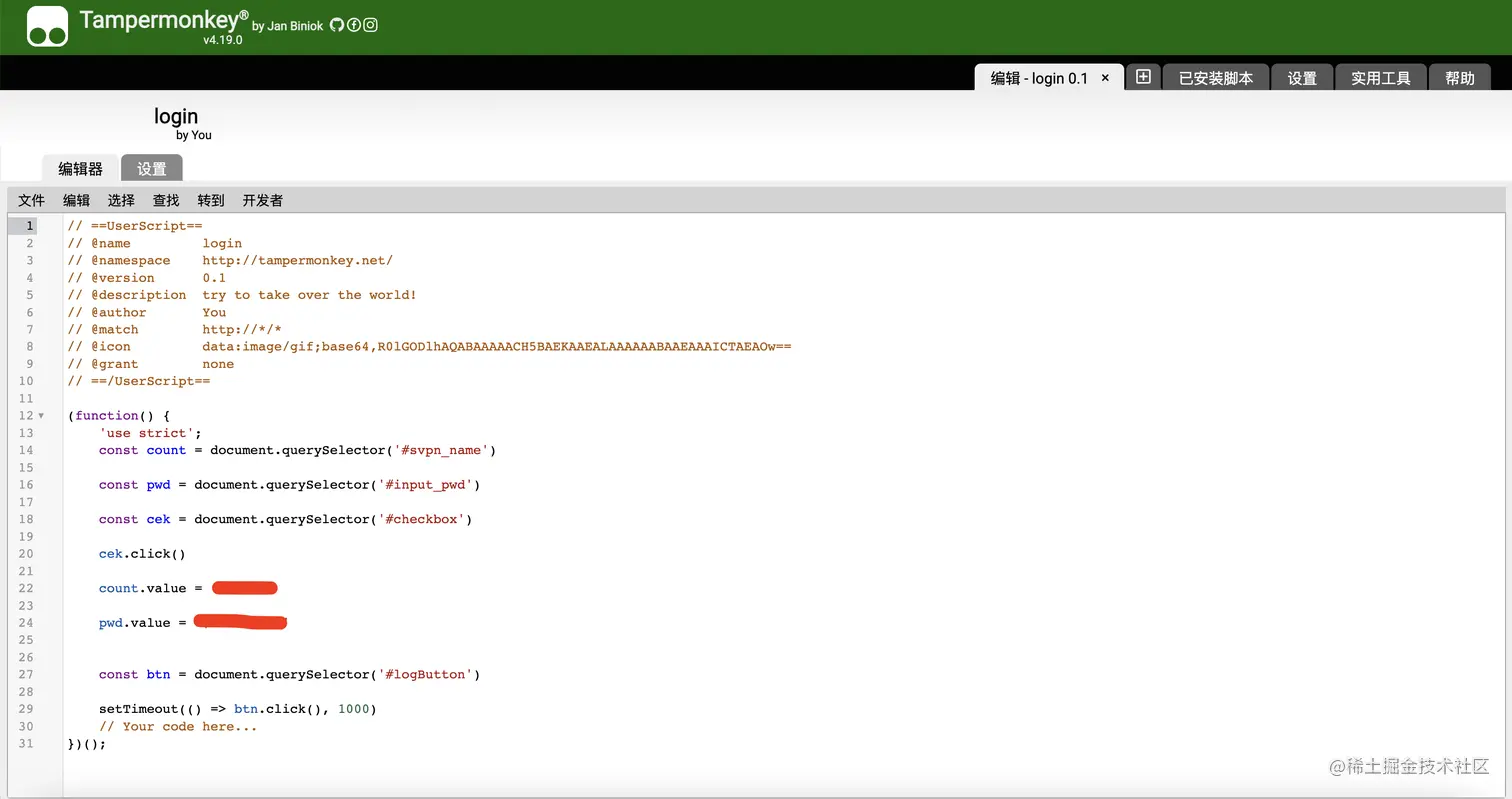Click the '#checkbox' selector string
1512x799 pixels.
click(x=421, y=519)
